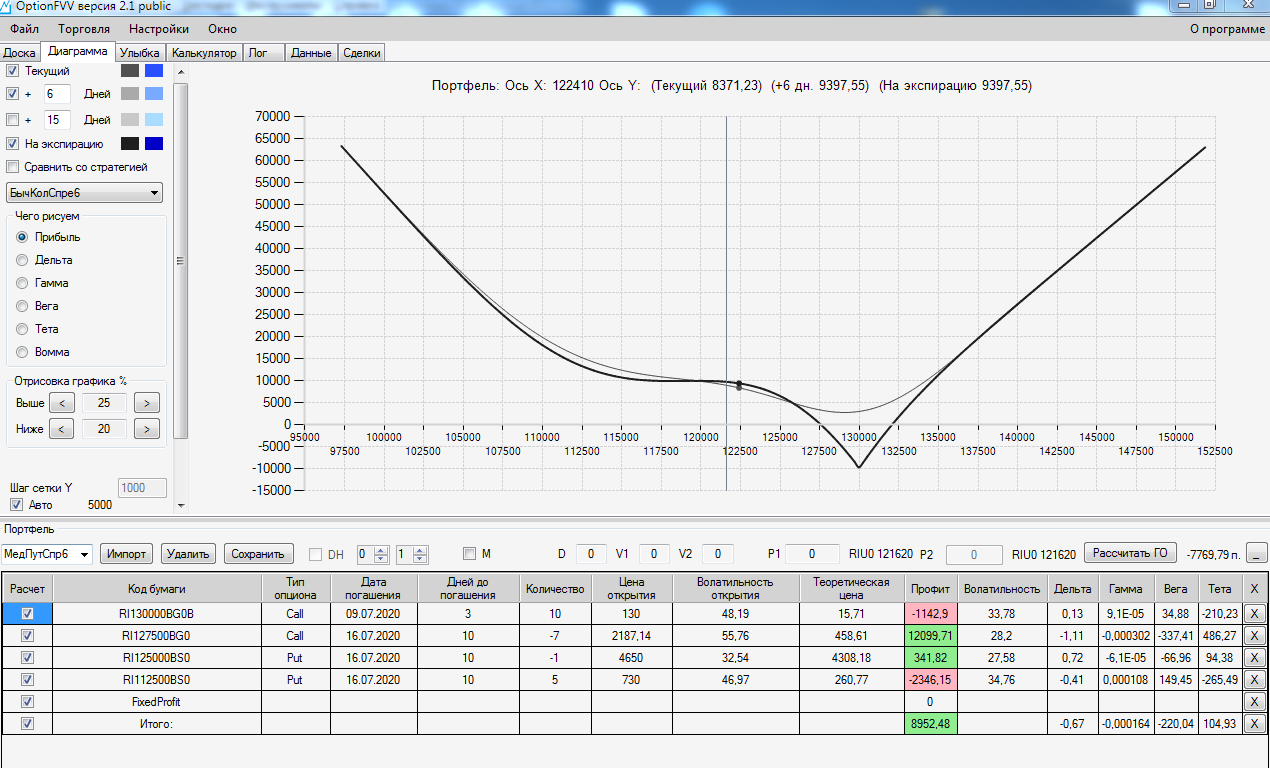Select the Вомма radio button

coord(22,352)
